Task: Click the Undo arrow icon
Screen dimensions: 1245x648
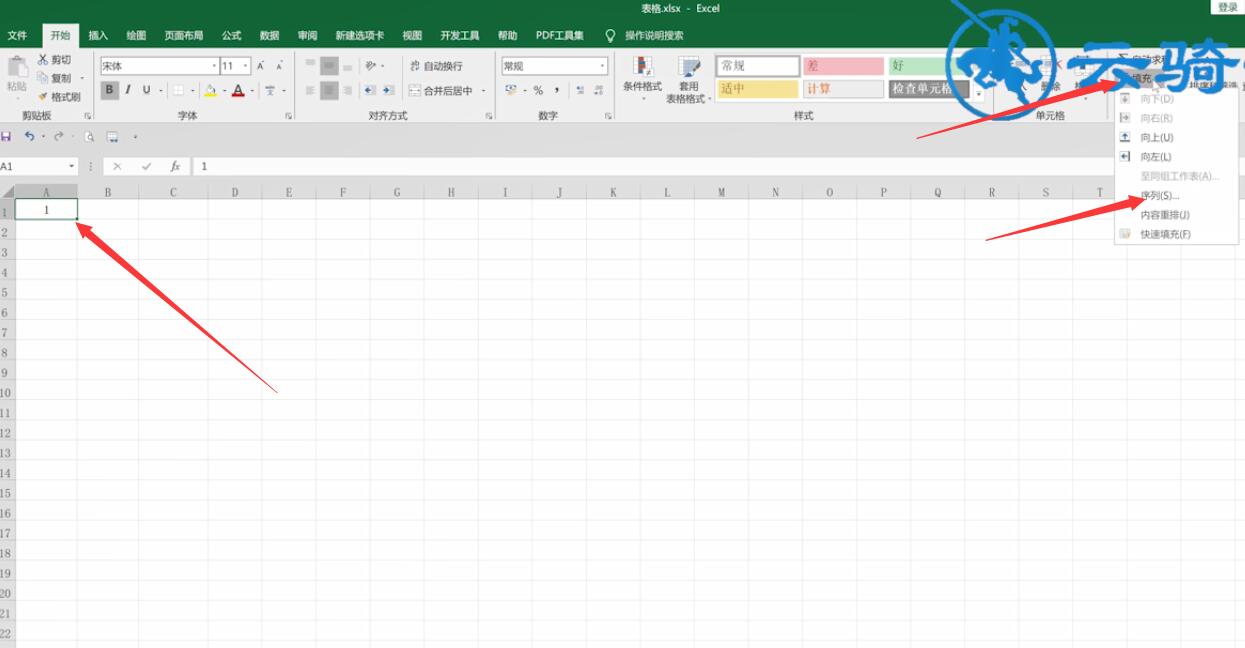Action: (30, 136)
